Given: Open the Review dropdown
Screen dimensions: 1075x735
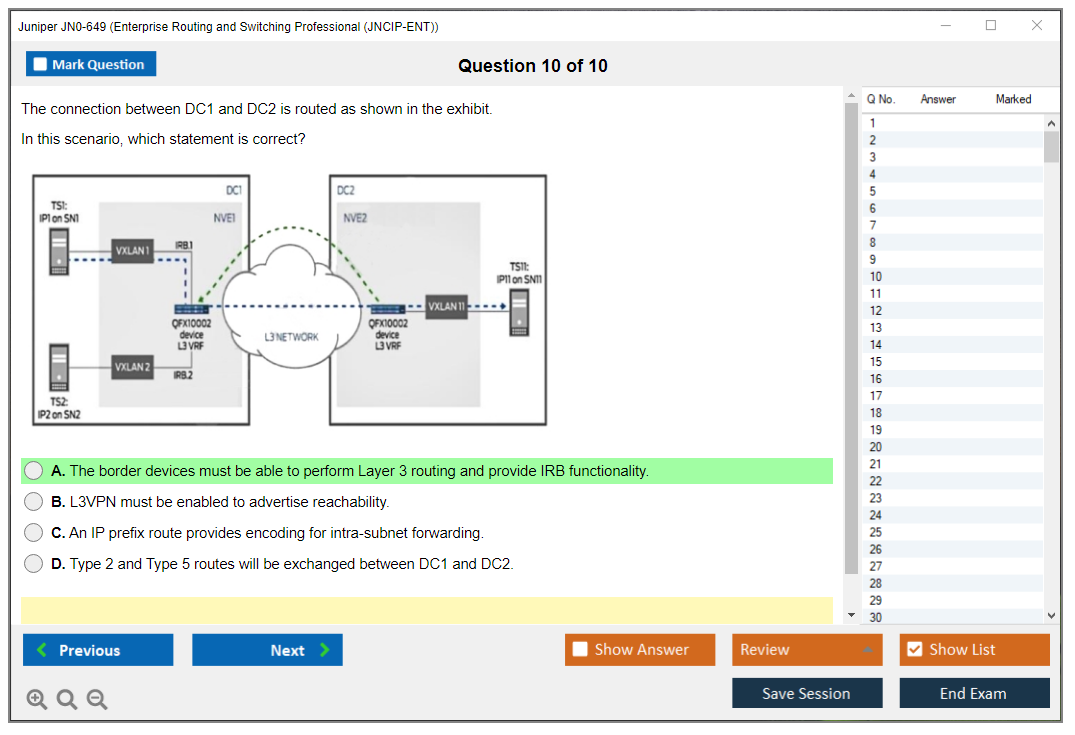Looking at the screenshot, I should pyautogui.click(x=806, y=650).
